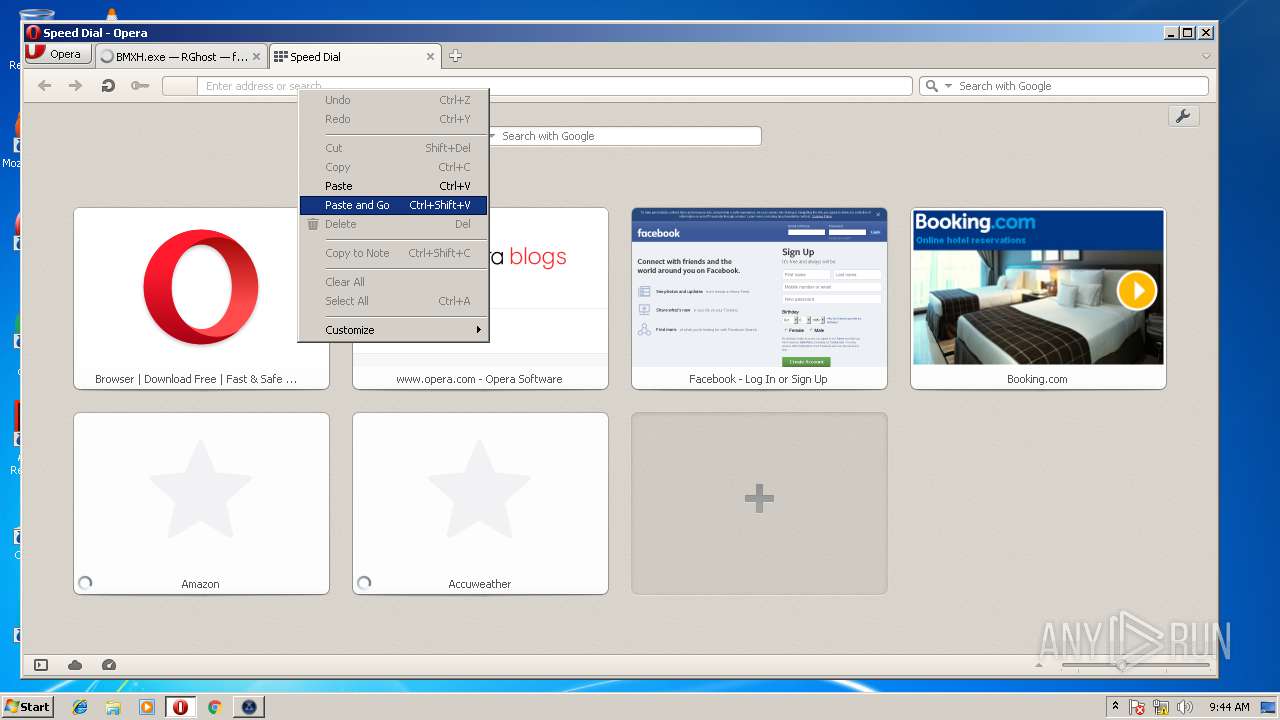Screen dimensions: 1280x720
Task: Choose Paste and Go
Action: (x=393, y=205)
